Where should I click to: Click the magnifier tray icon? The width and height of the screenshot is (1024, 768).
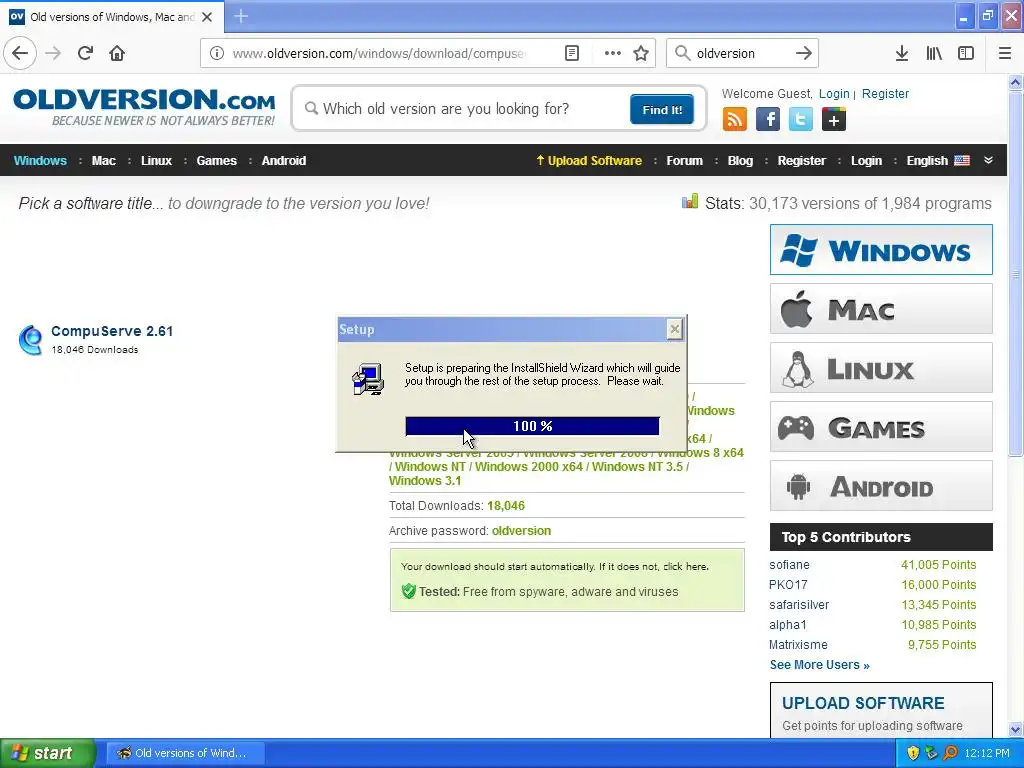tap(950, 753)
